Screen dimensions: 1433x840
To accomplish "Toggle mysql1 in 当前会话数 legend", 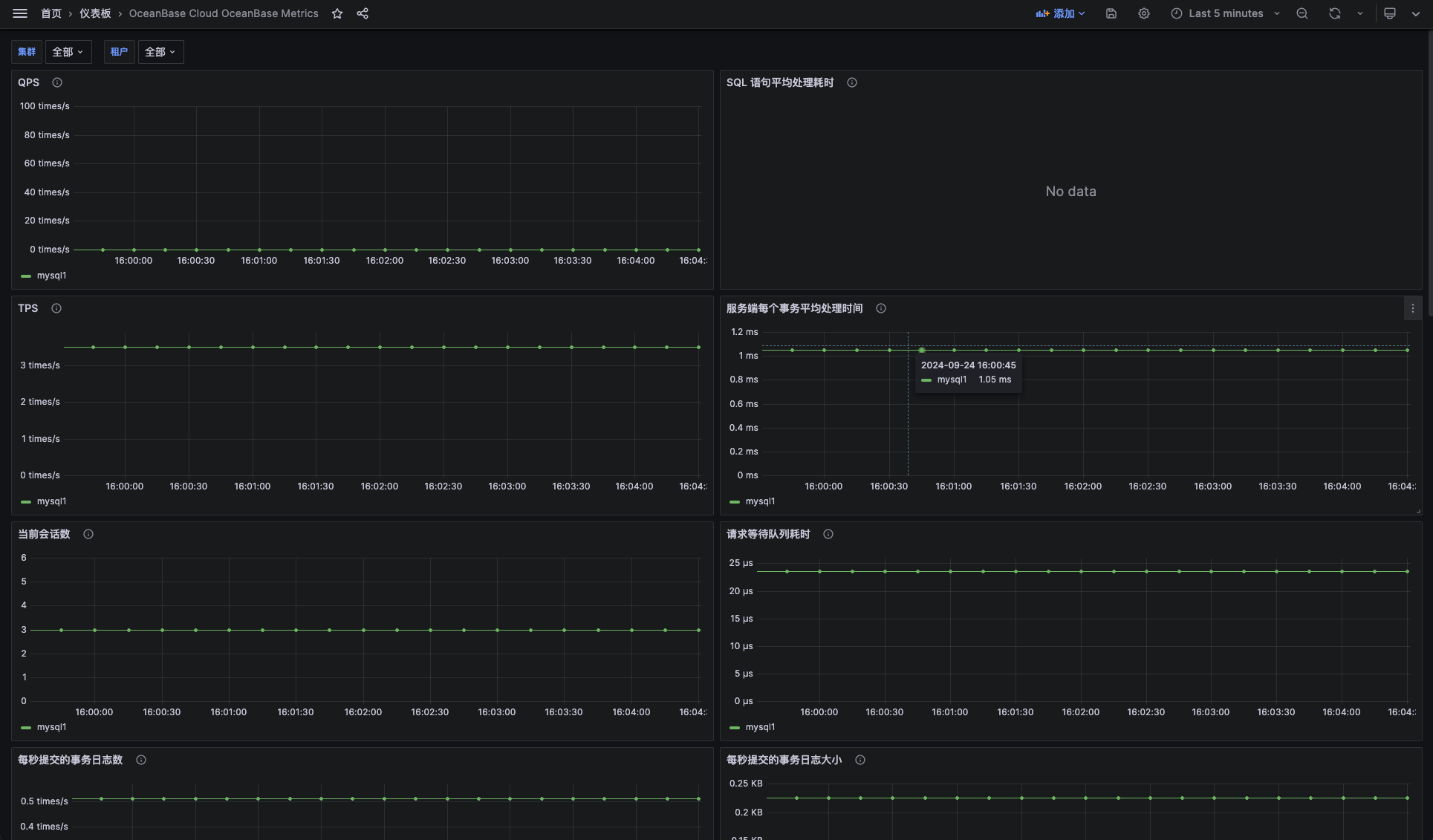I will point(51,727).
